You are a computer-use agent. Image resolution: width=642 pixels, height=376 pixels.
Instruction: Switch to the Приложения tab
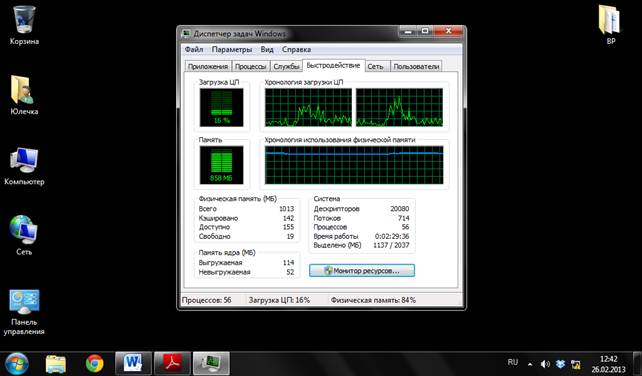(x=208, y=66)
